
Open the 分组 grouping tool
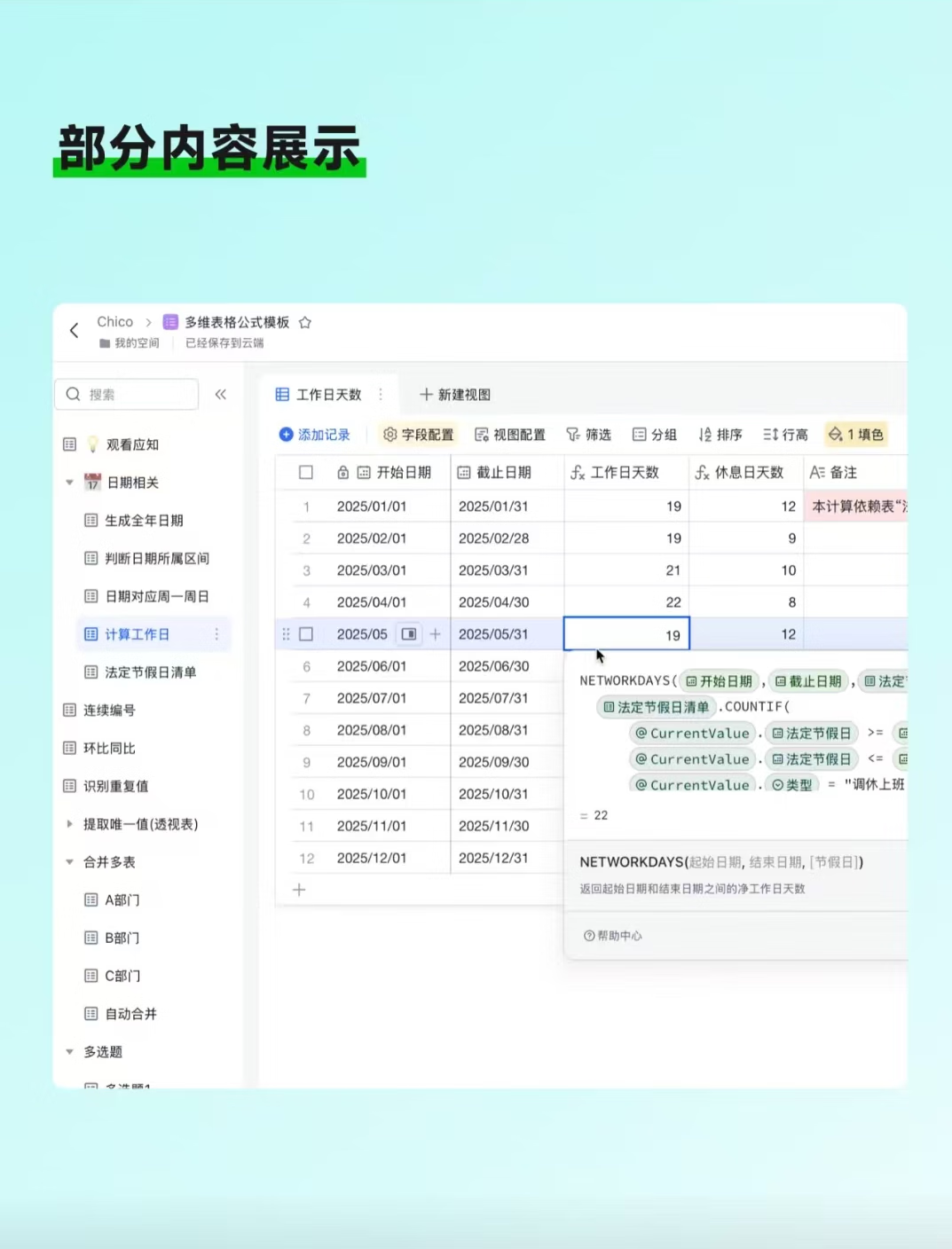point(655,435)
